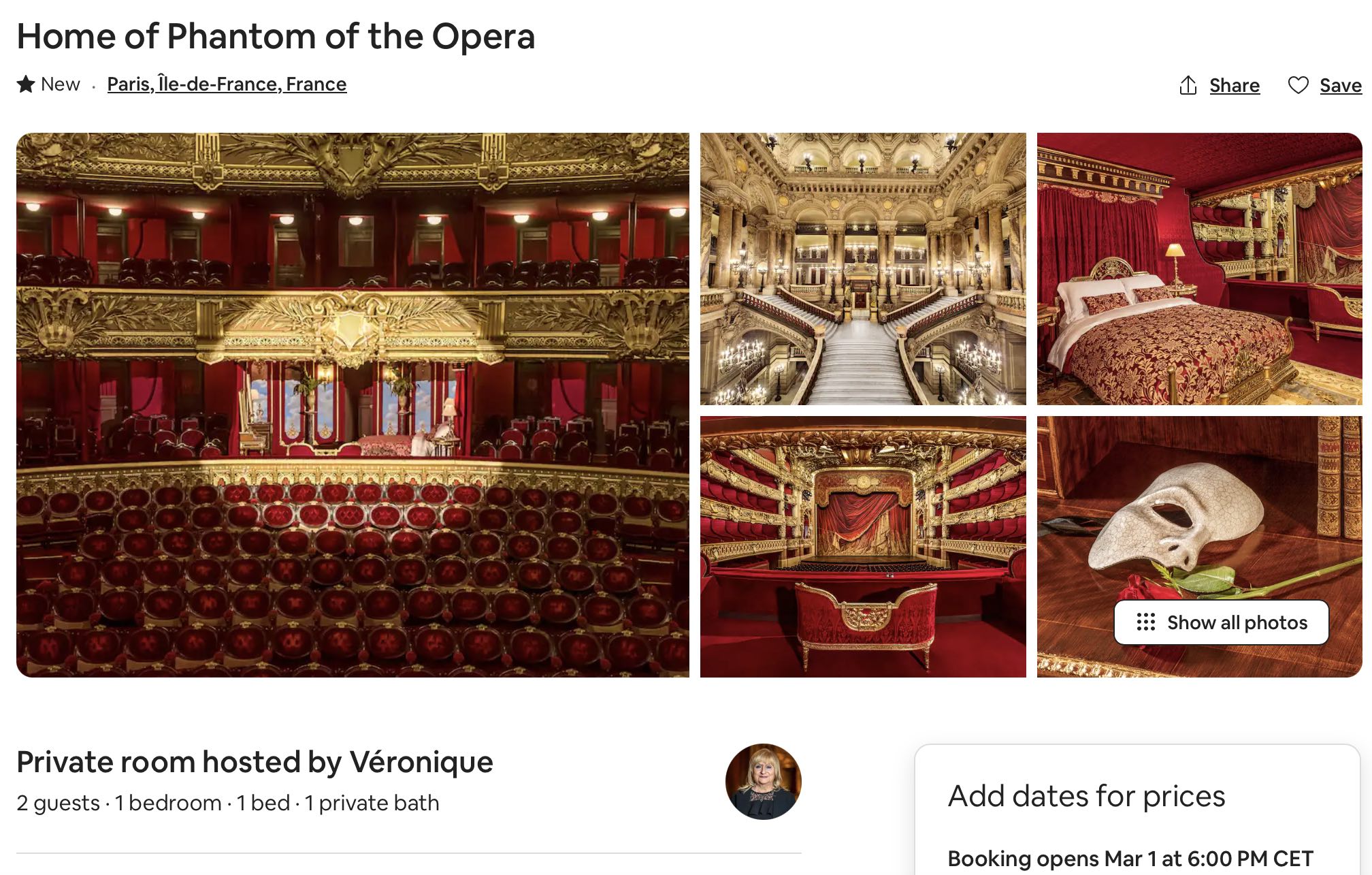Click the Booking opens Mar 1 notice
Viewport: 1372px width, 875px height.
tap(1130, 859)
